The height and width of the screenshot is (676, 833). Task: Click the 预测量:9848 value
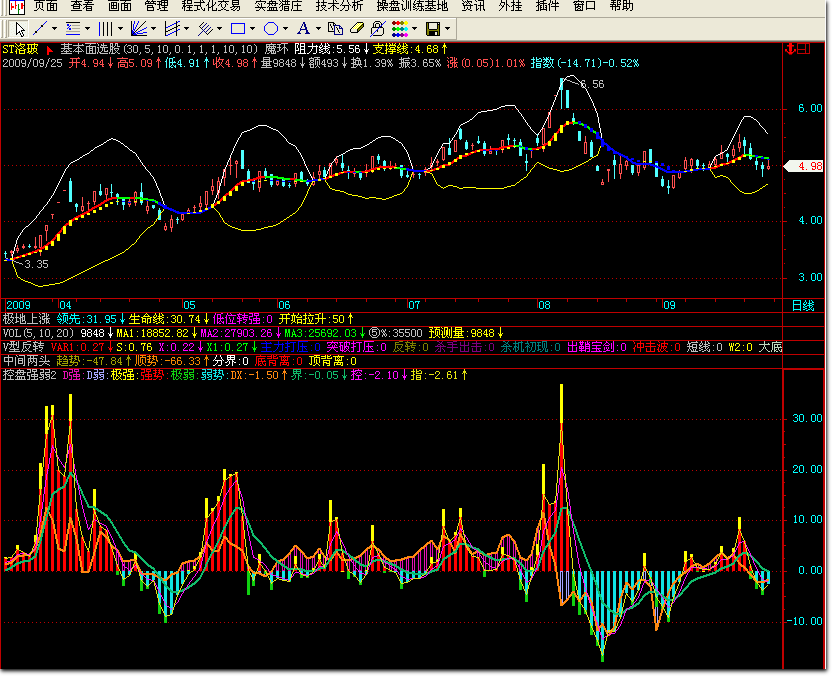pyautogui.click(x=462, y=333)
